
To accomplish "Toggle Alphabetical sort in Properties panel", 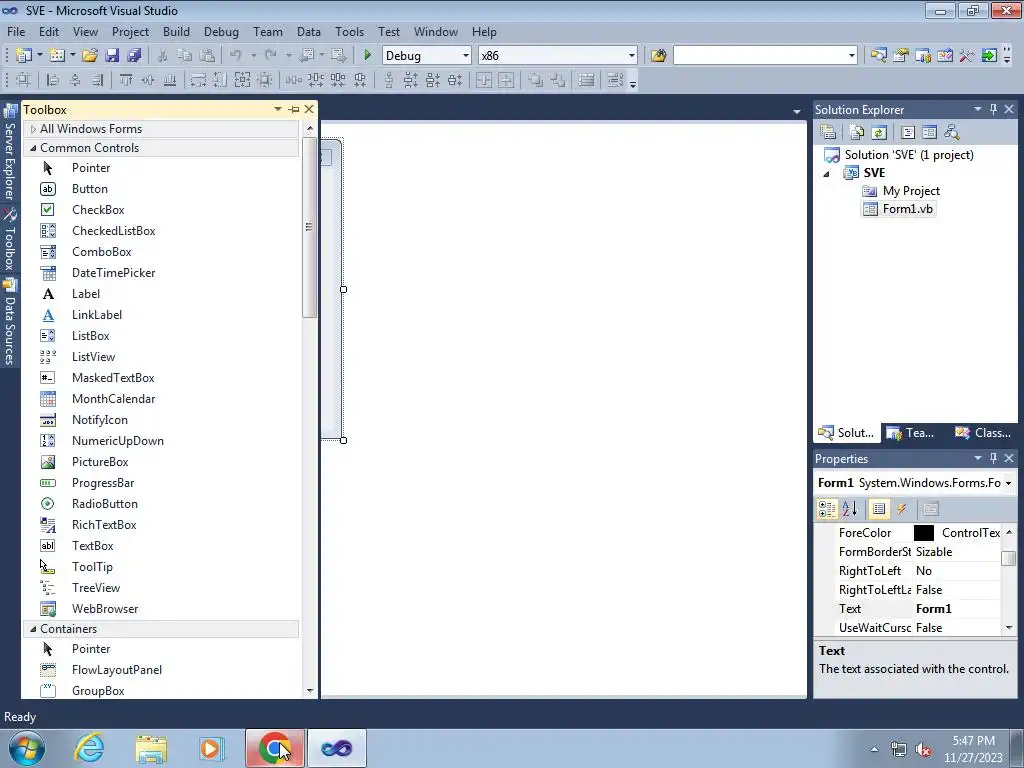I will (x=850, y=509).
